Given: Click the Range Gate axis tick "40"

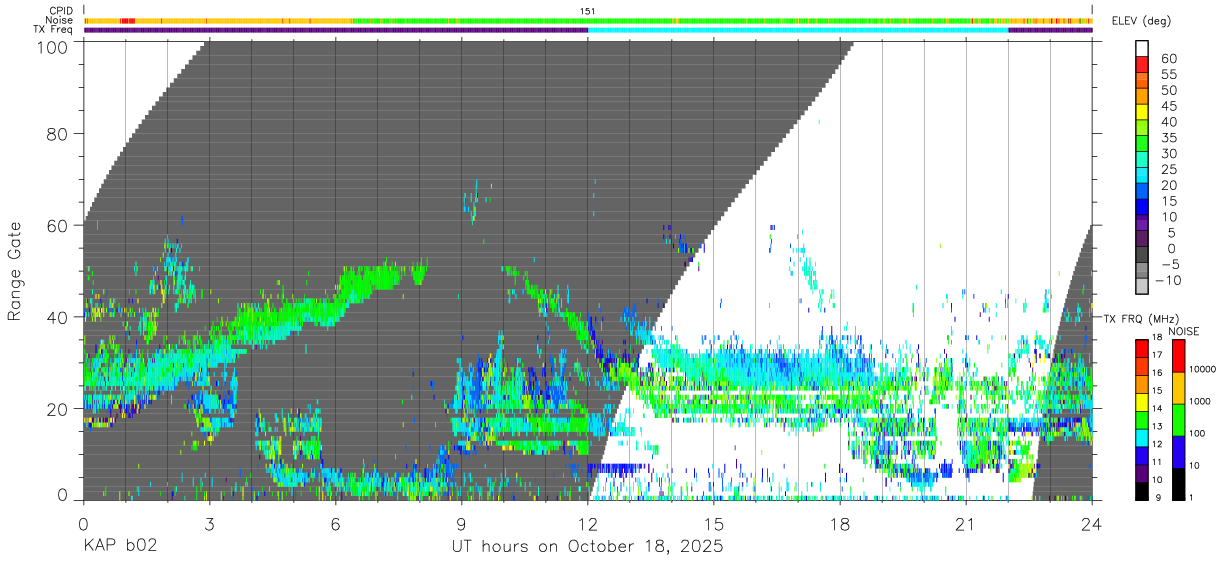Looking at the screenshot, I should pyautogui.click(x=58, y=317).
